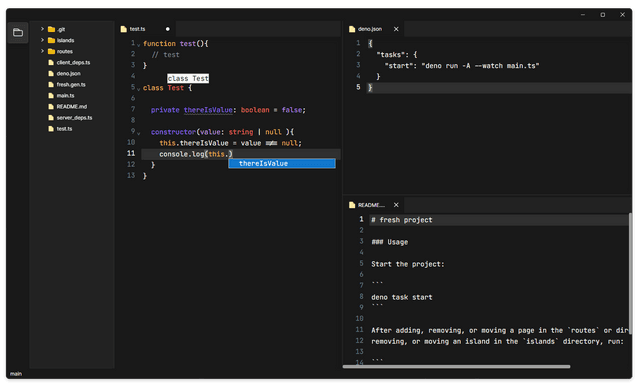This screenshot has width=640, height=385.
Task: Click 'deno task start' line in README
Action: (x=402, y=297)
